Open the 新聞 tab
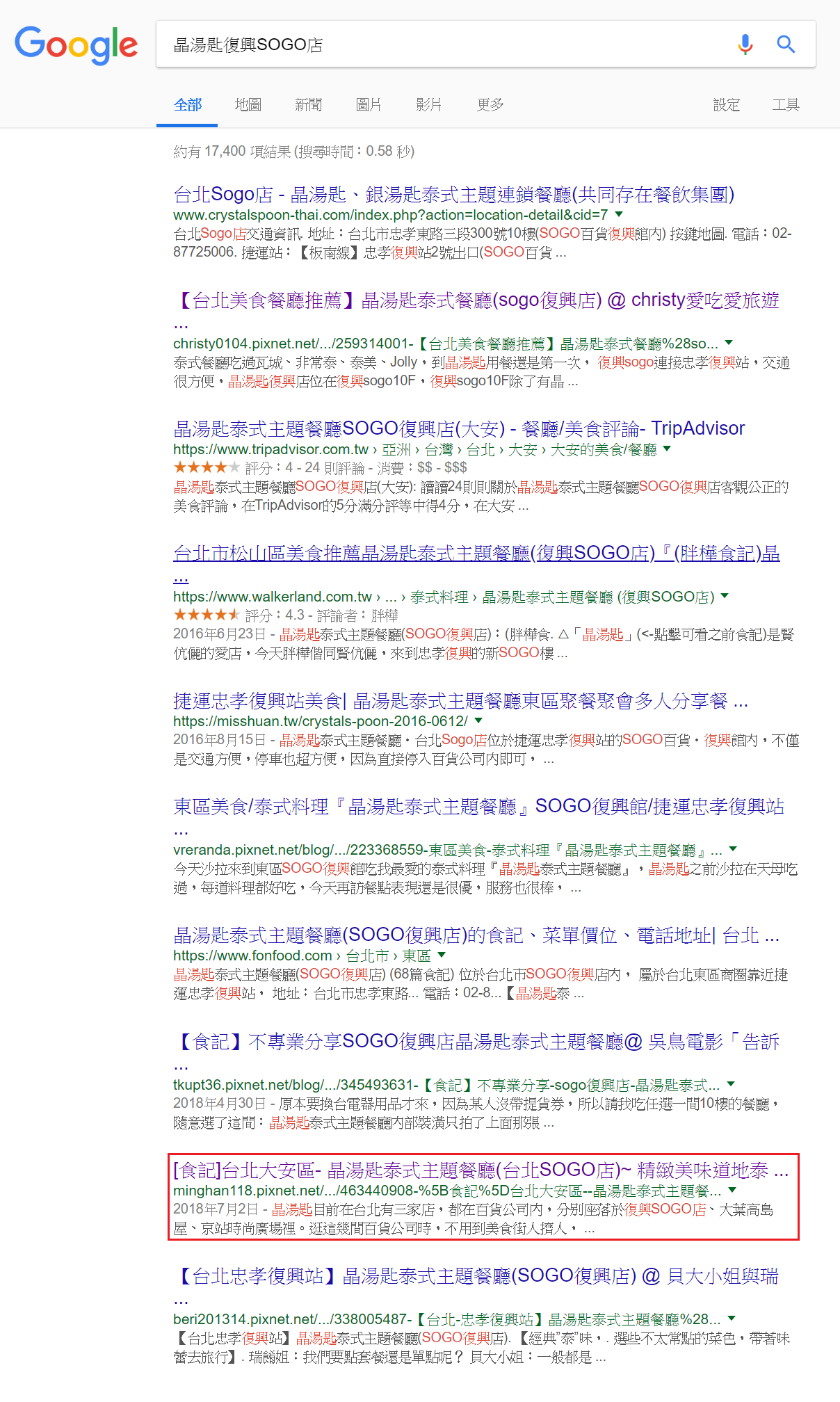The image size is (840, 1402). pyautogui.click(x=308, y=105)
